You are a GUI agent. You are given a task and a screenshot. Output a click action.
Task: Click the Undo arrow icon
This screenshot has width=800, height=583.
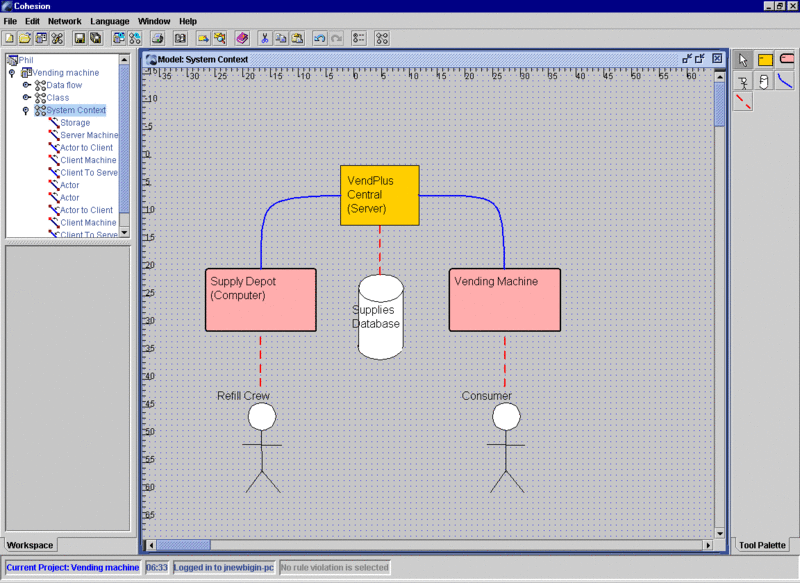(319, 38)
